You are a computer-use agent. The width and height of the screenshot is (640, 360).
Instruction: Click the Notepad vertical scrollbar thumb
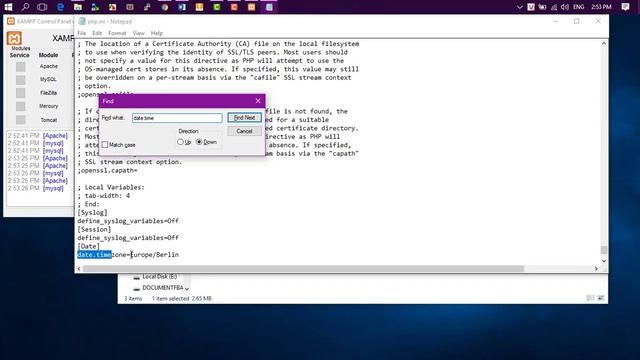pyautogui.click(x=604, y=250)
